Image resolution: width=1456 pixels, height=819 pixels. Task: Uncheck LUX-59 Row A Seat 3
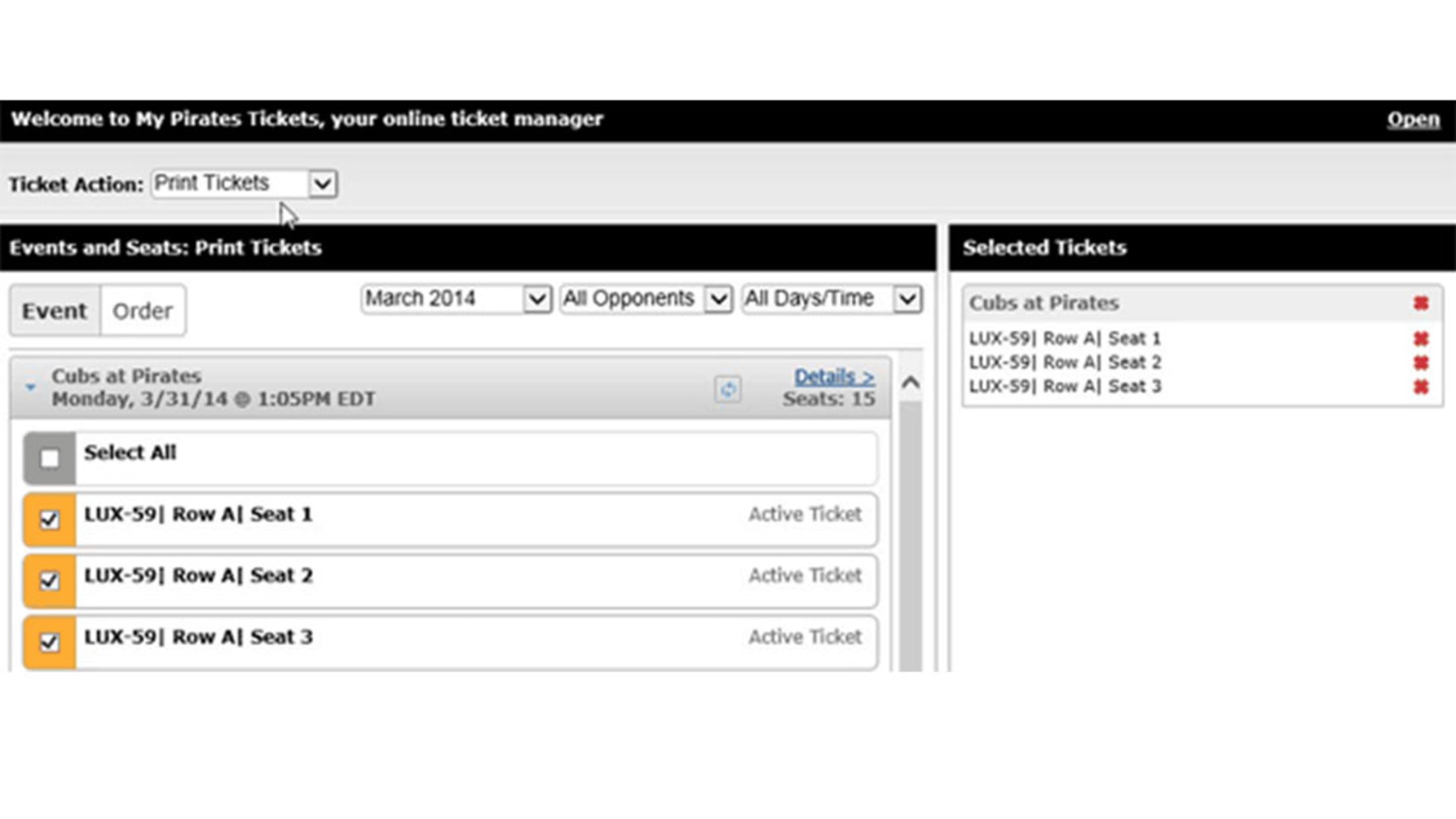tap(49, 642)
